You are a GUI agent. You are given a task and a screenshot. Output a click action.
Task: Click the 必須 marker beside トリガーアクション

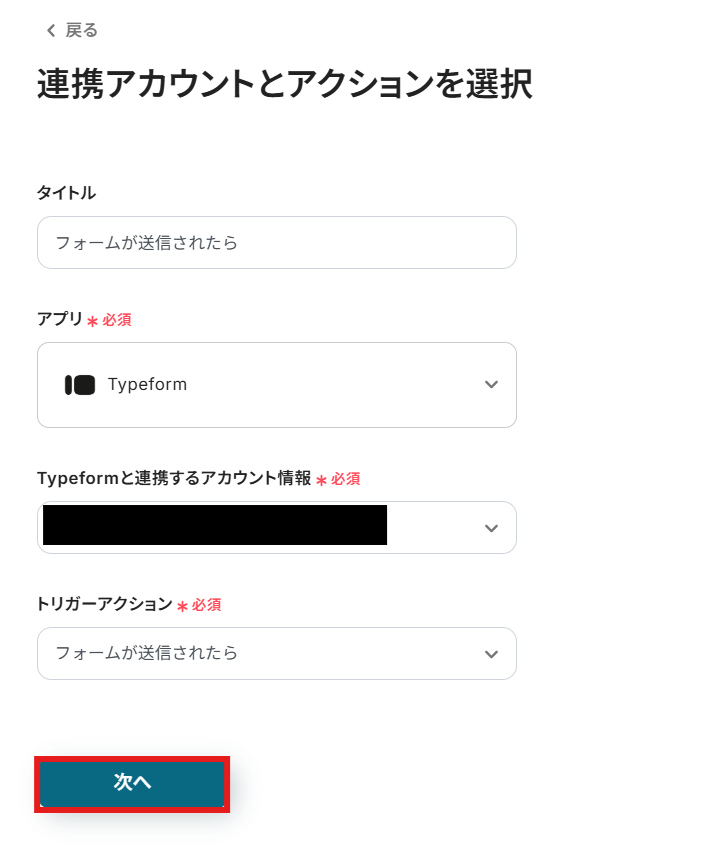point(206,605)
